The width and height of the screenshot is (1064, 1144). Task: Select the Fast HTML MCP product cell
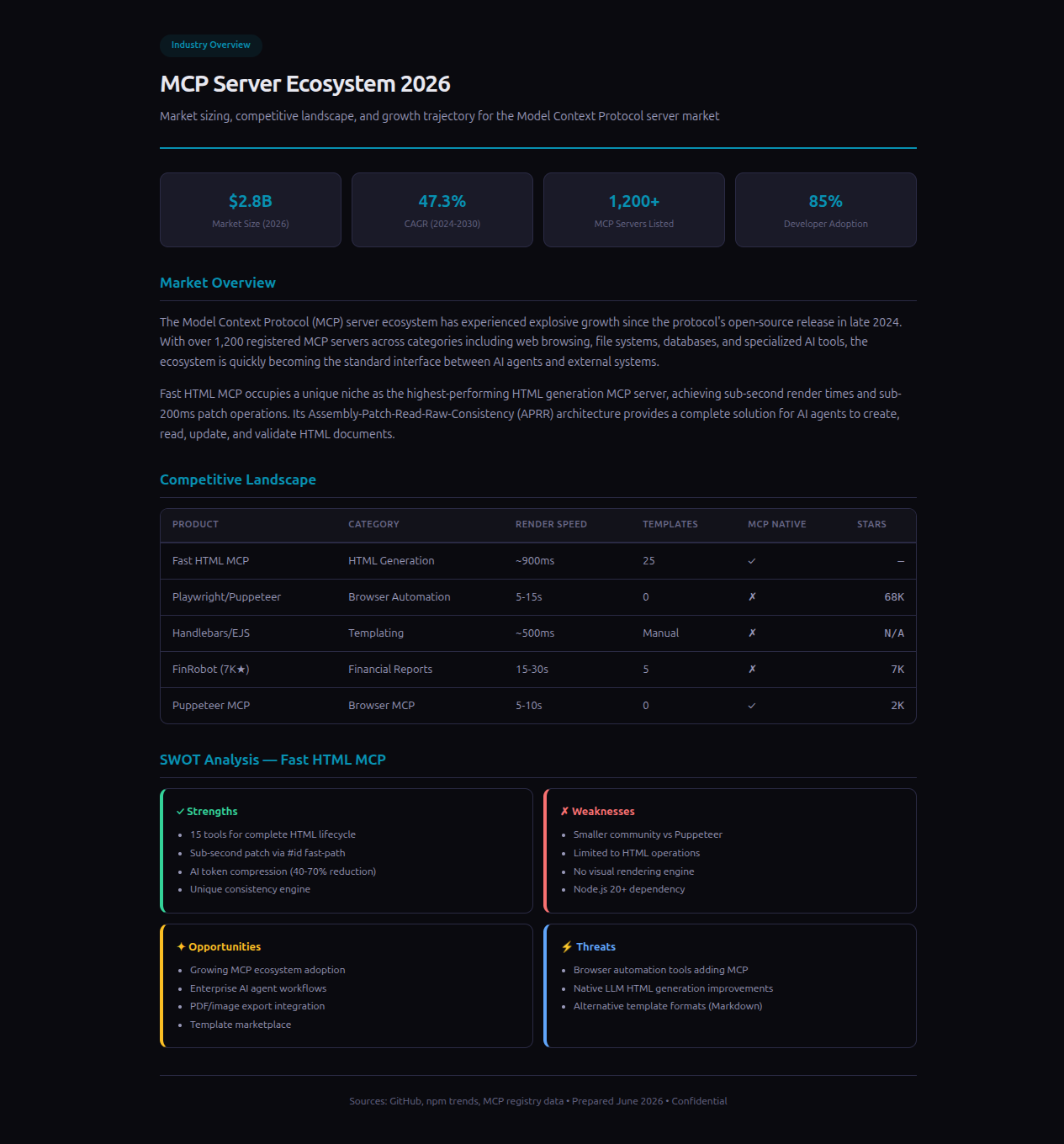pos(211,561)
